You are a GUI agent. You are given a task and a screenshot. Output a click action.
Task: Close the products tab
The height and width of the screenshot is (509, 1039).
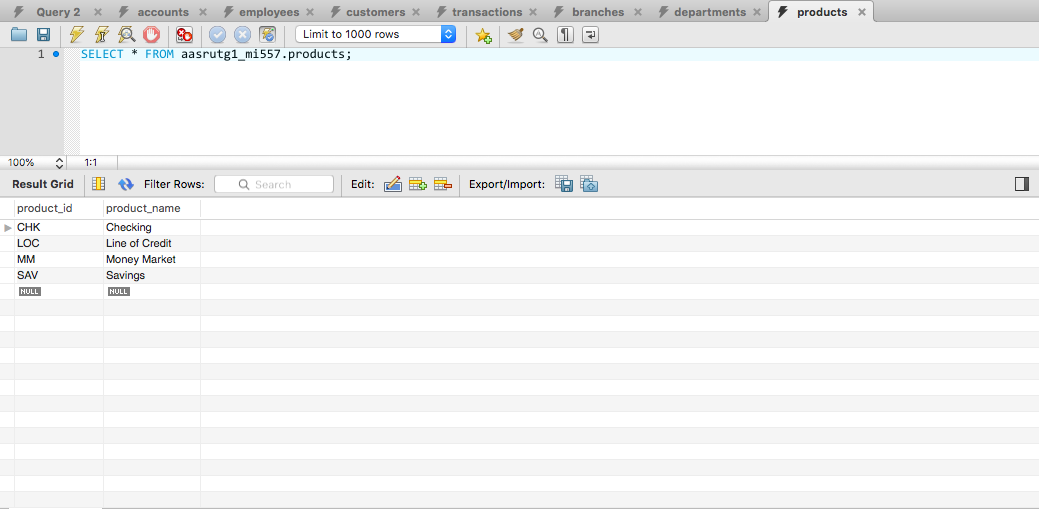[861, 12]
